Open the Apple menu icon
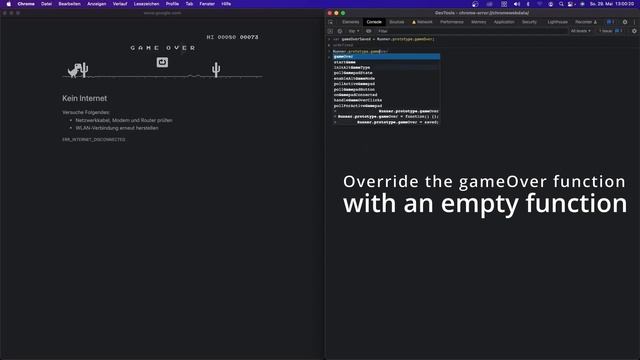The image size is (640, 360). [x=9, y=4]
